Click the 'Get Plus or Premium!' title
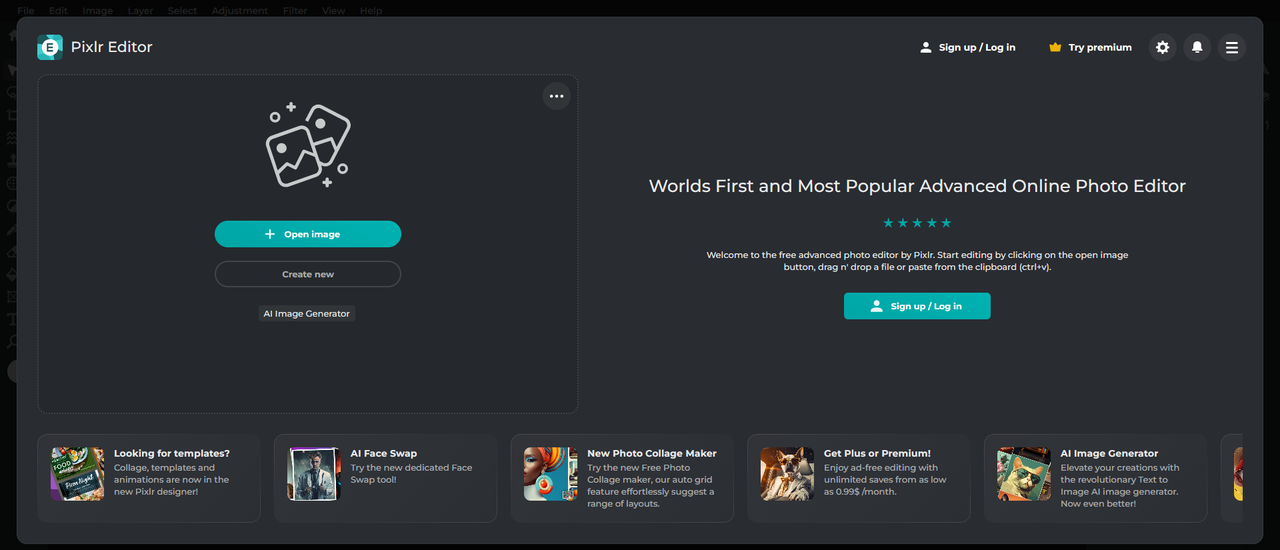This screenshot has width=1280, height=550. [x=877, y=453]
